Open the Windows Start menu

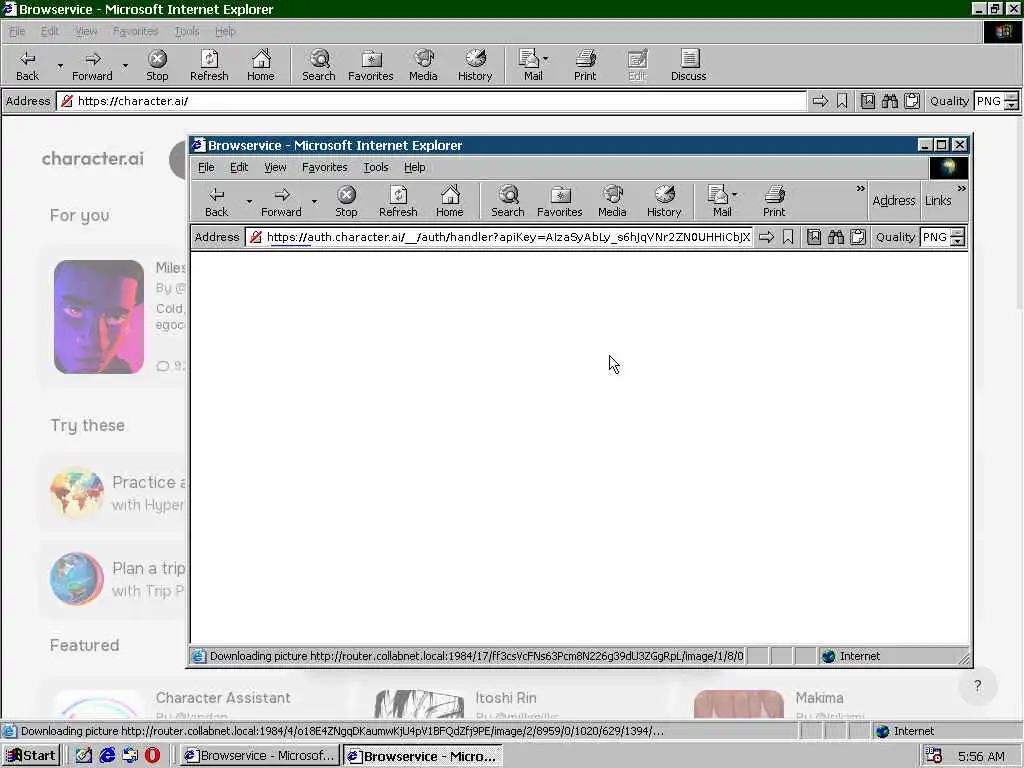pos(31,756)
